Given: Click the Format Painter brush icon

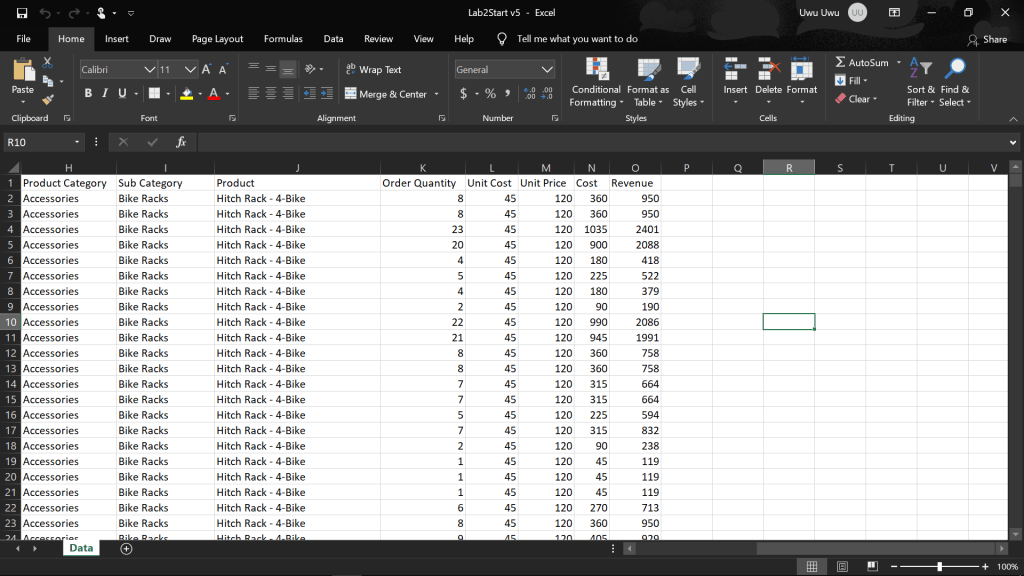Looking at the screenshot, I should (47, 100).
